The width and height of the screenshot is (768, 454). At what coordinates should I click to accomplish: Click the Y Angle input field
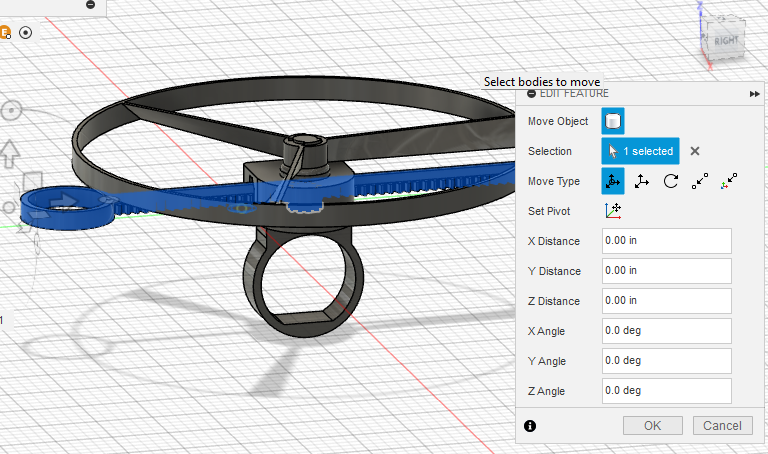[x=667, y=360]
